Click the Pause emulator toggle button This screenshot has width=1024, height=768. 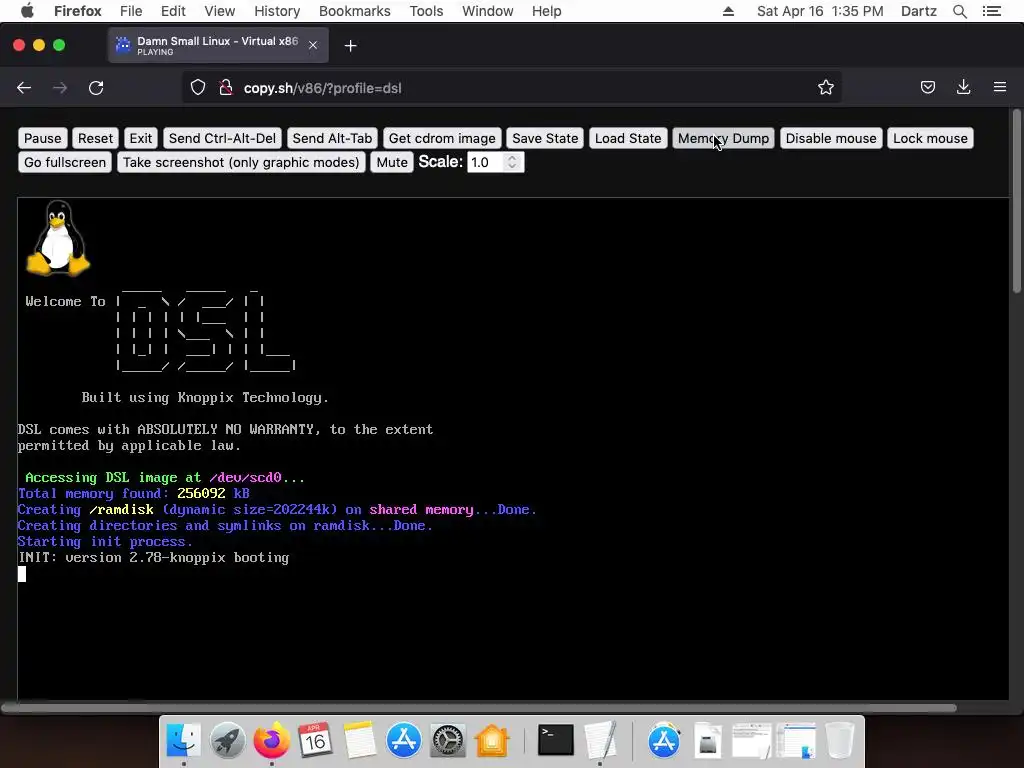pos(42,138)
